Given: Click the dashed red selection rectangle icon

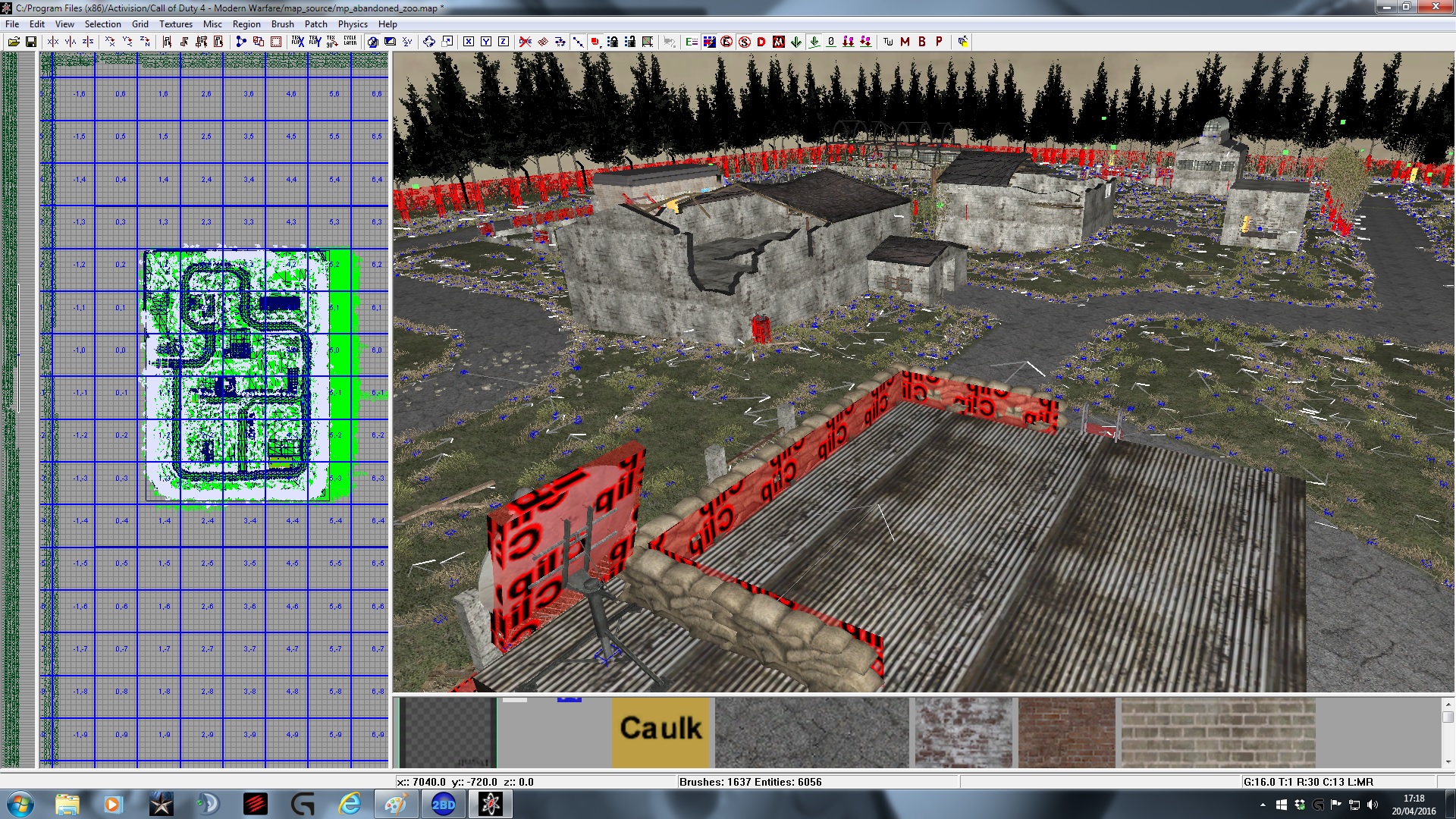Looking at the screenshot, I should tap(276, 42).
